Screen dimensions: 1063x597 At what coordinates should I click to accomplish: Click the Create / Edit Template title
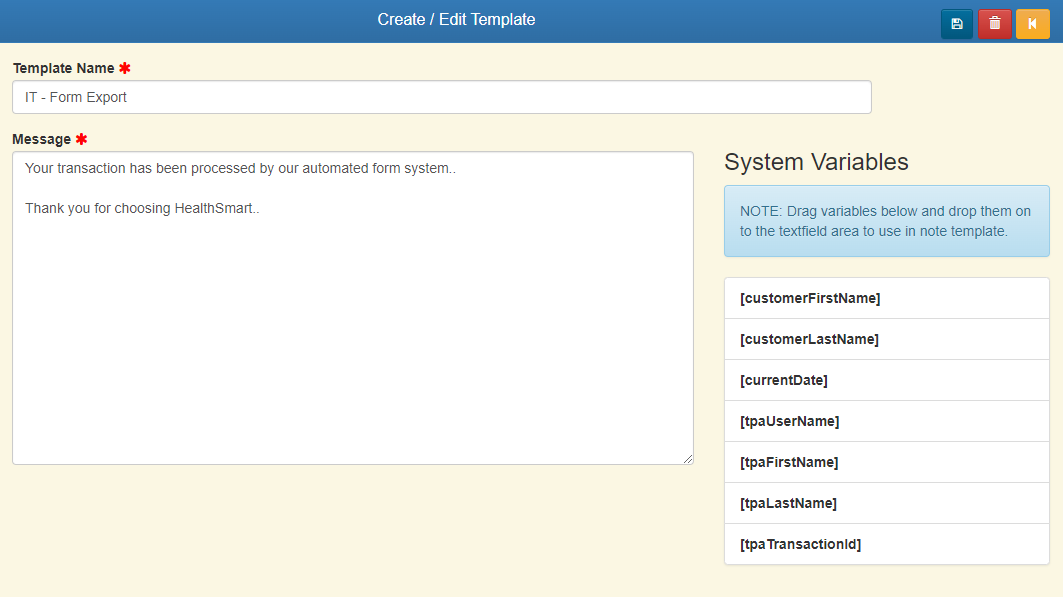456,20
